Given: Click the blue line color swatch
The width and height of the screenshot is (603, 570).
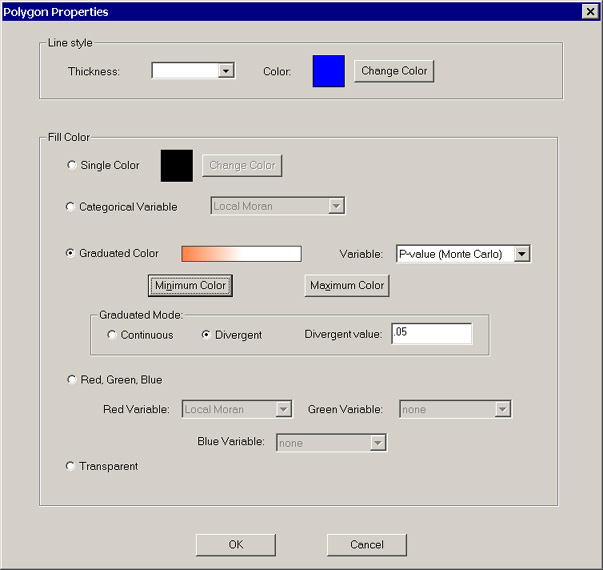Looking at the screenshot, I should click(329, 71).
